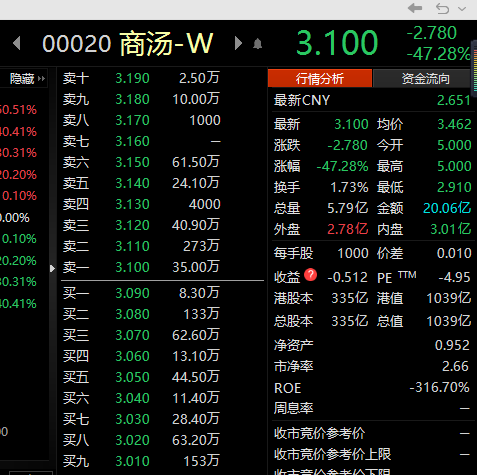Click the double chevron next to 隐藏
This screenshot has height=475, width=477.
click(42, 79)
